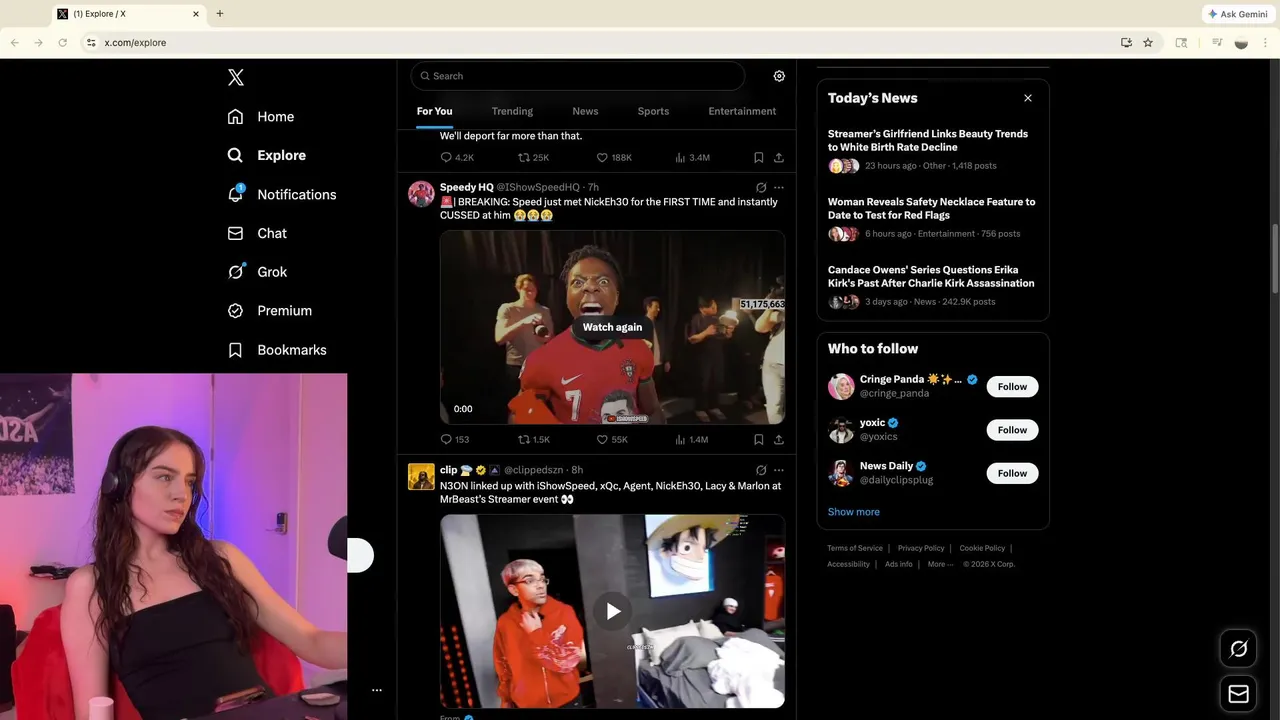
Task: Reply to the post with 4.2K comments
Action: [457, 158]
